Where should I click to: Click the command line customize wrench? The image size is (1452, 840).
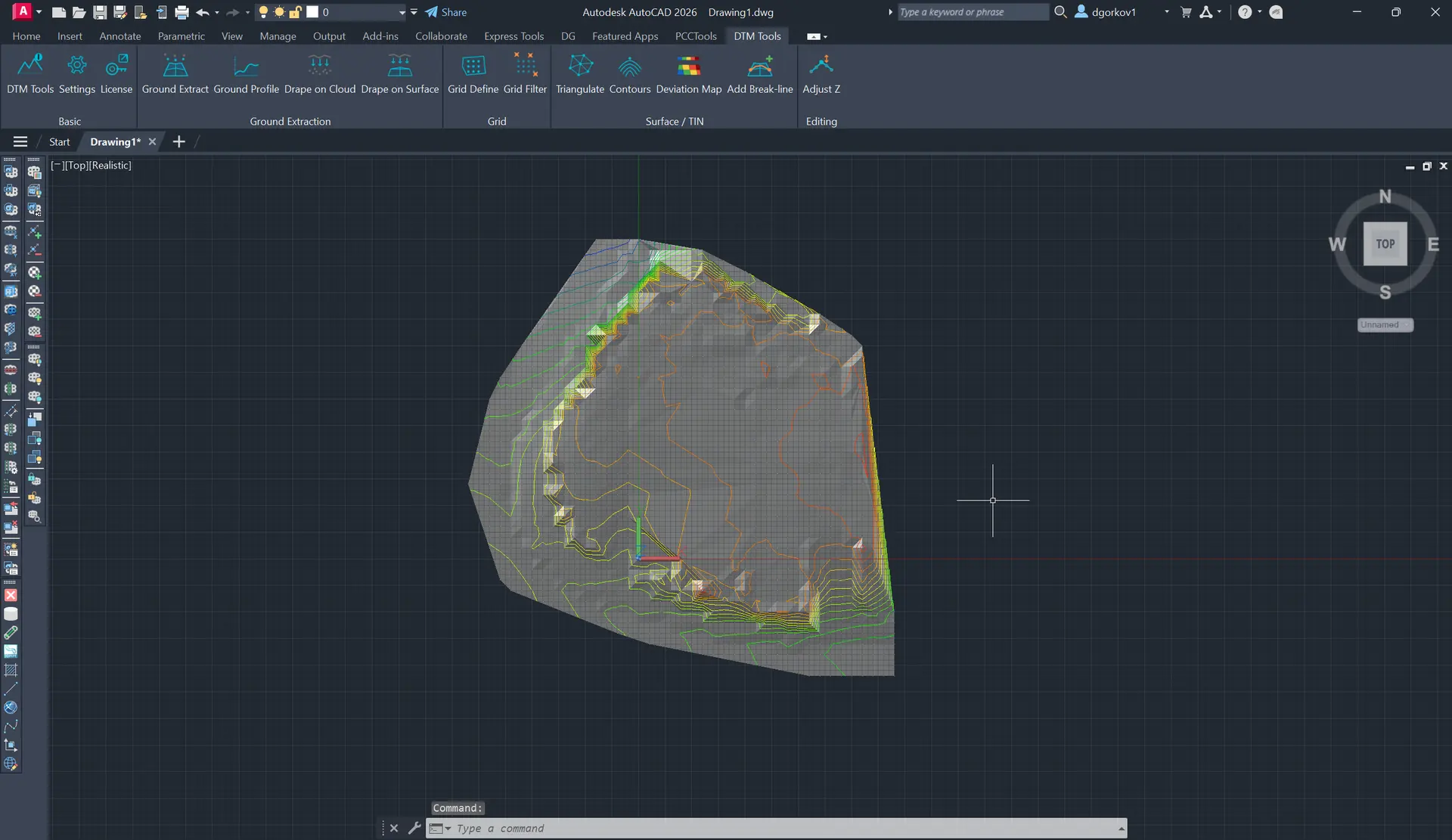(414, 828)
